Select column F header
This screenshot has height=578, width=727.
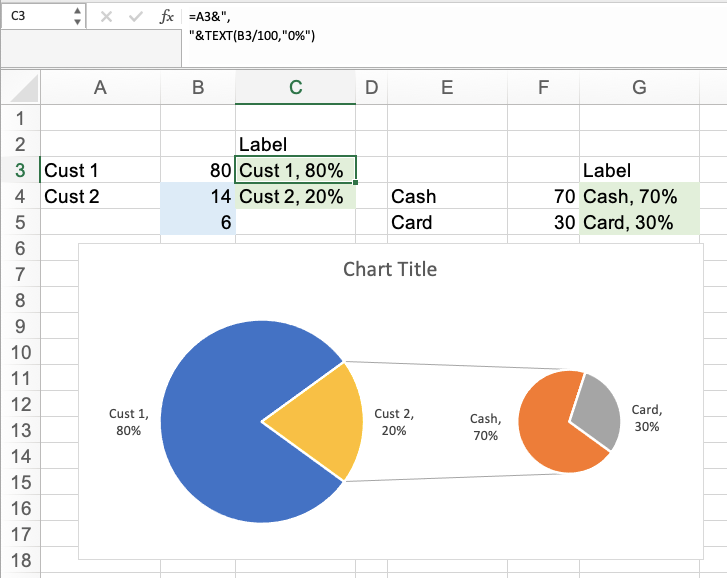coord(543,88)
